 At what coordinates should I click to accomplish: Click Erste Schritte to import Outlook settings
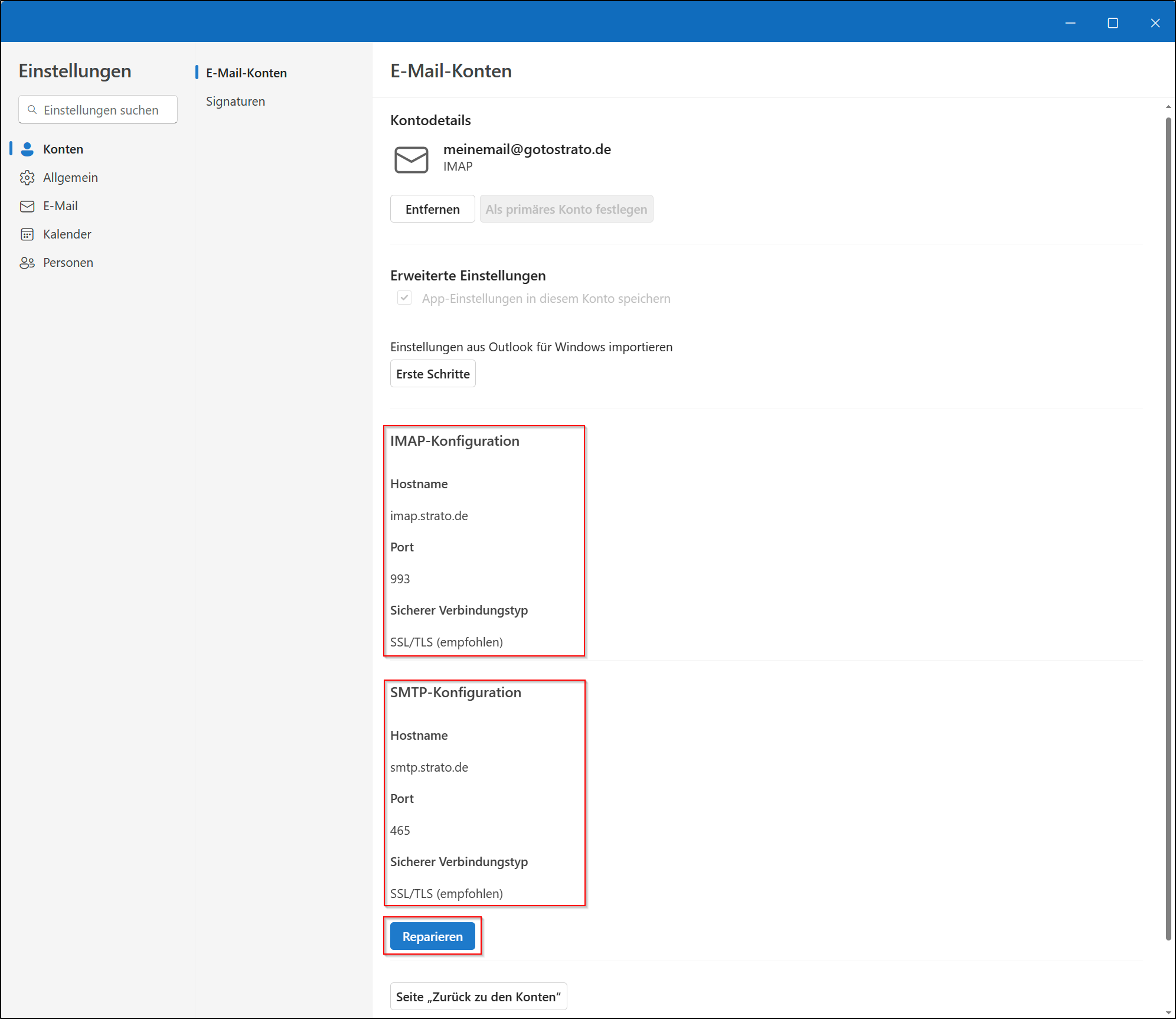tap(433, 373)
